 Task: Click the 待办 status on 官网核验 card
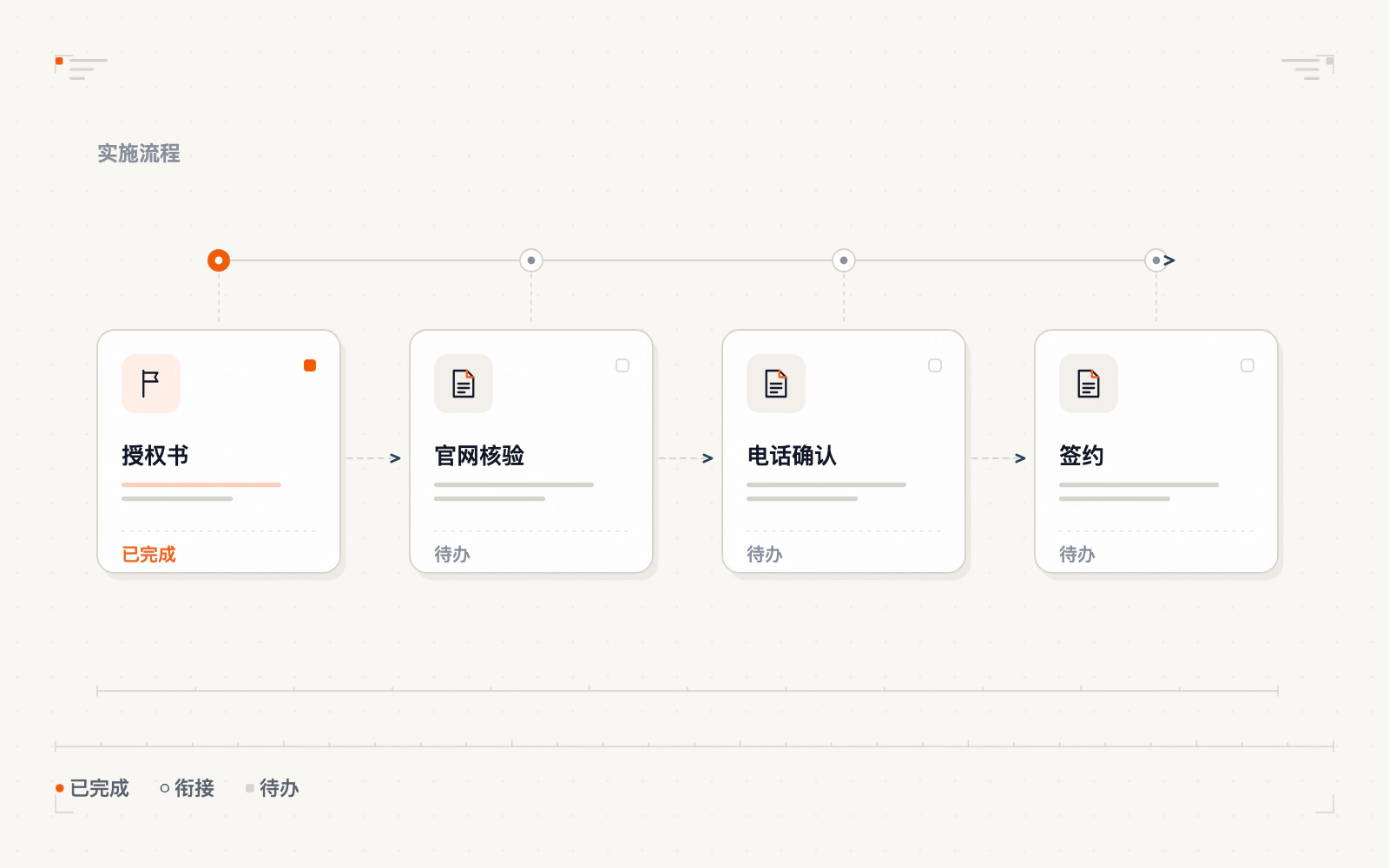coord(452,555)
